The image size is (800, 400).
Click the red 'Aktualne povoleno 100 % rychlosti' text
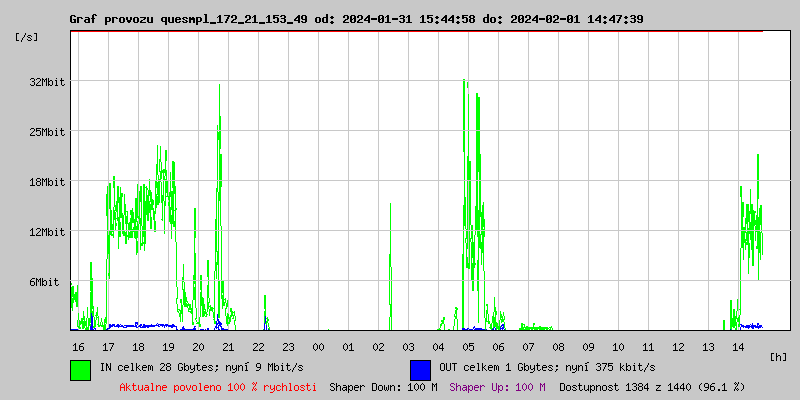(x=218, y=387)
